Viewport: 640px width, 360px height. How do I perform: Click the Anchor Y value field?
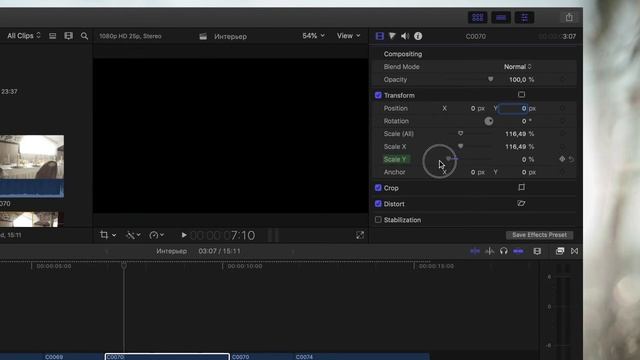(x=524, y=172)
